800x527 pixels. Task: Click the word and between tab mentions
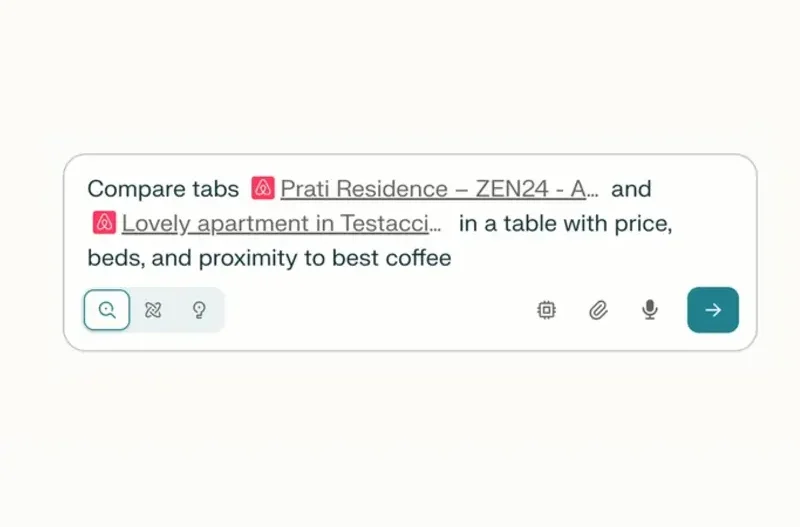[x=631, y=189]
